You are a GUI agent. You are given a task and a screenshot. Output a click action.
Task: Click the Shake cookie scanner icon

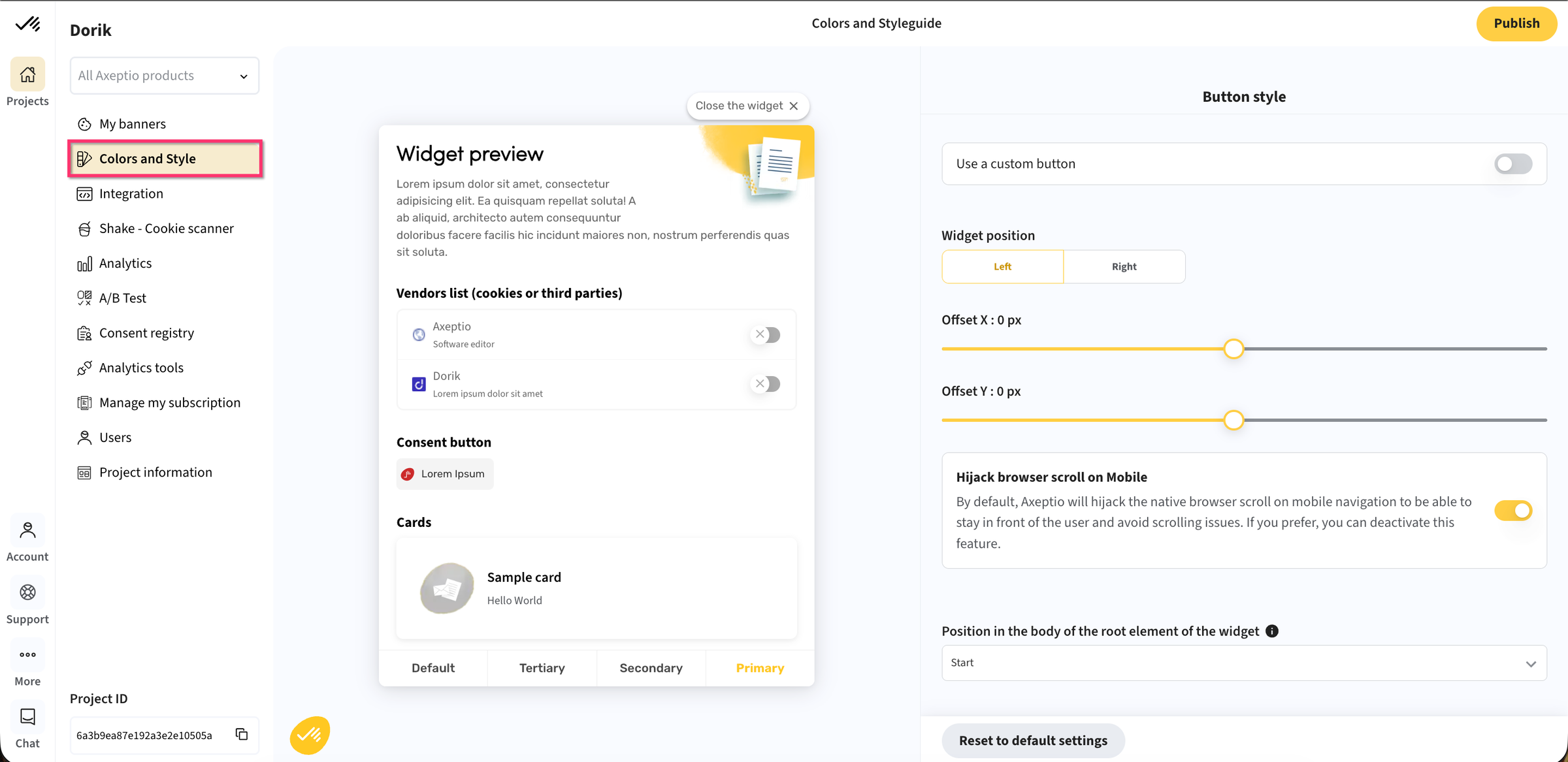pyautogui.click(x=84, y=229)
